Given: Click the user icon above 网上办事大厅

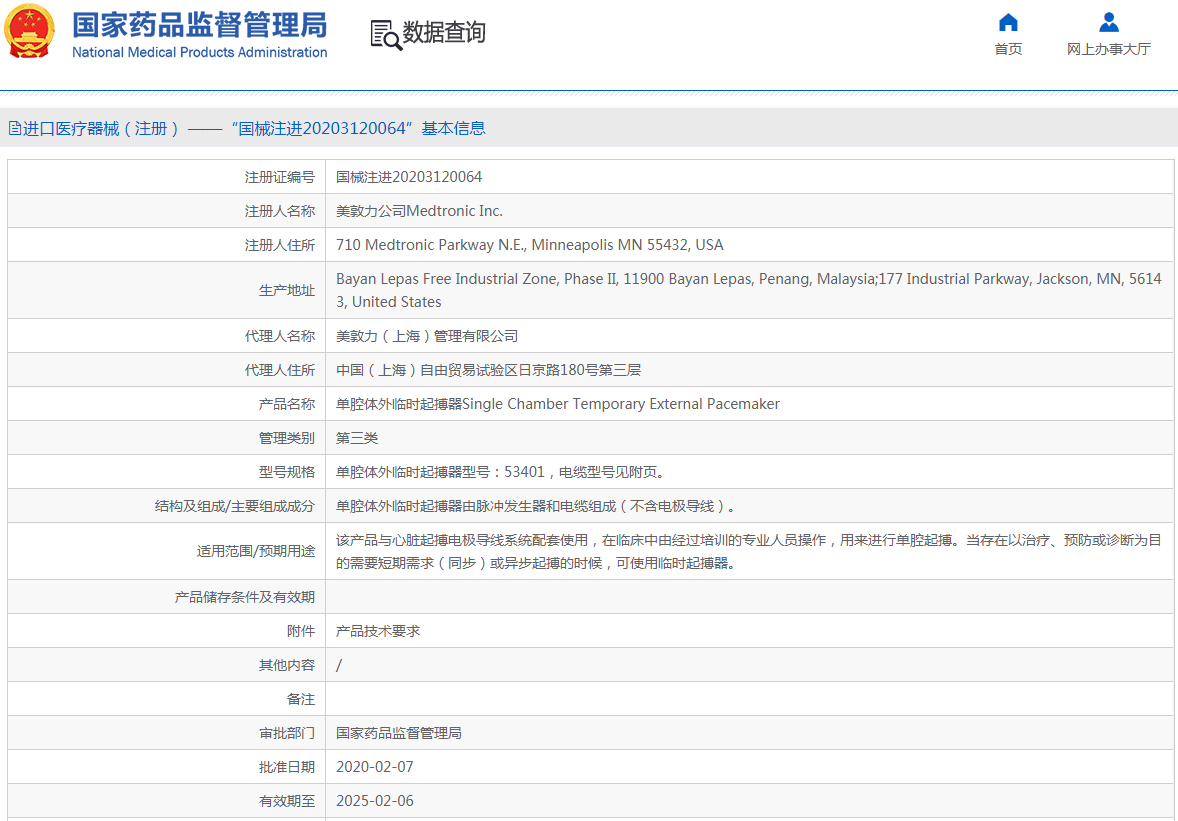Looking at the screenshot, I should point(1108,22).
